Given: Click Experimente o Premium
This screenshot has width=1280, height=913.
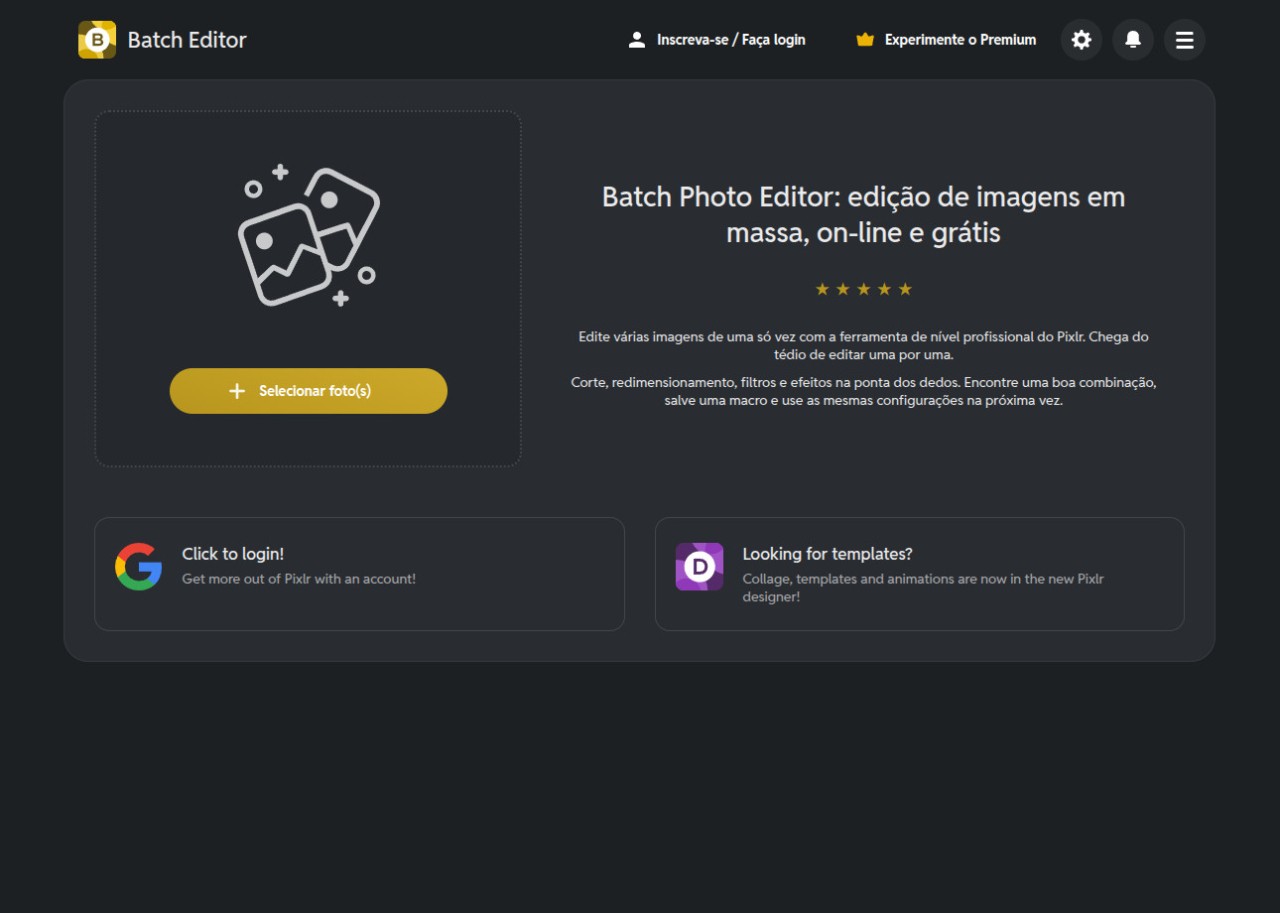Looking at the screenshot, I should click(960, 40).
